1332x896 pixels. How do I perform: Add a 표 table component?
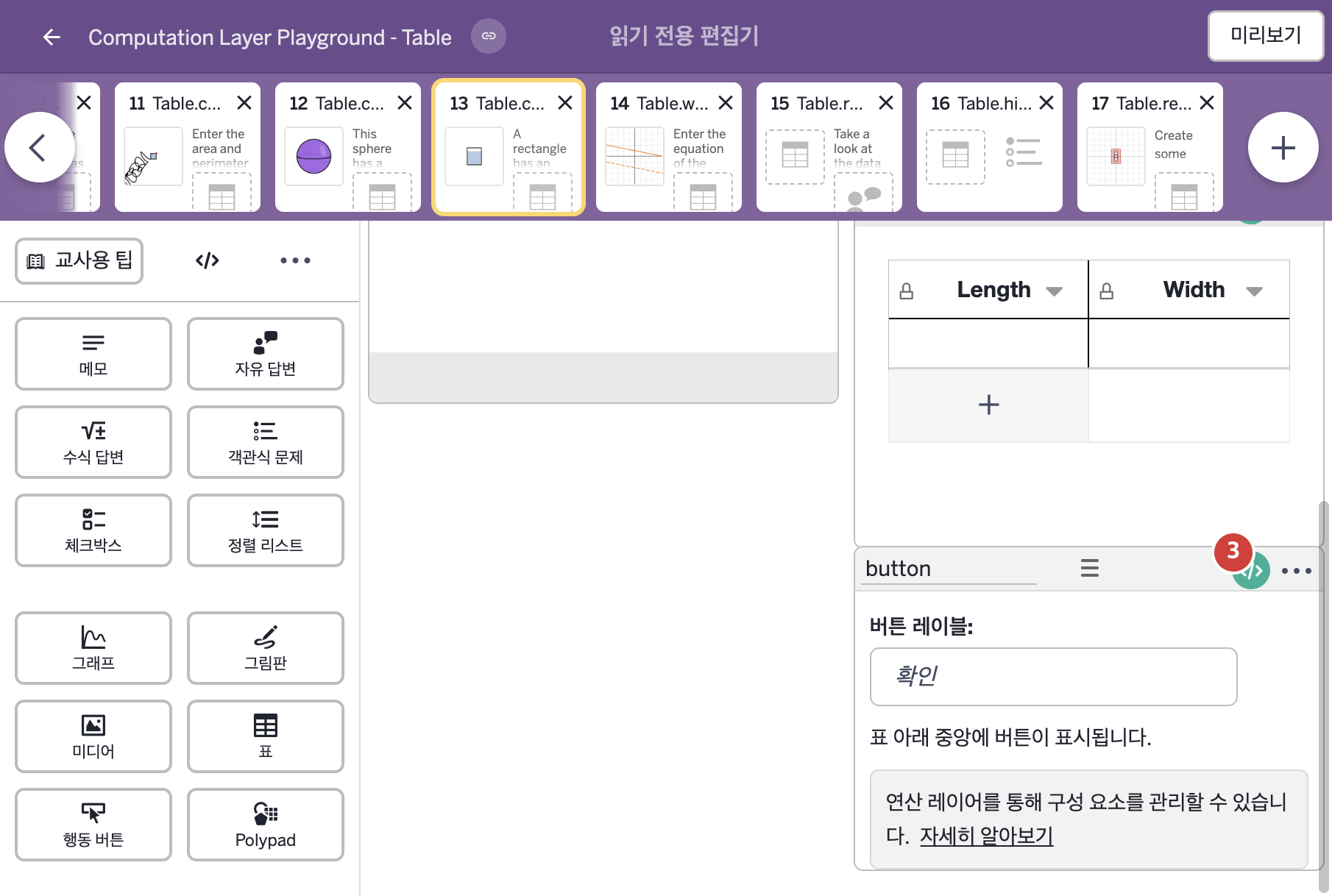click(266, 736)
